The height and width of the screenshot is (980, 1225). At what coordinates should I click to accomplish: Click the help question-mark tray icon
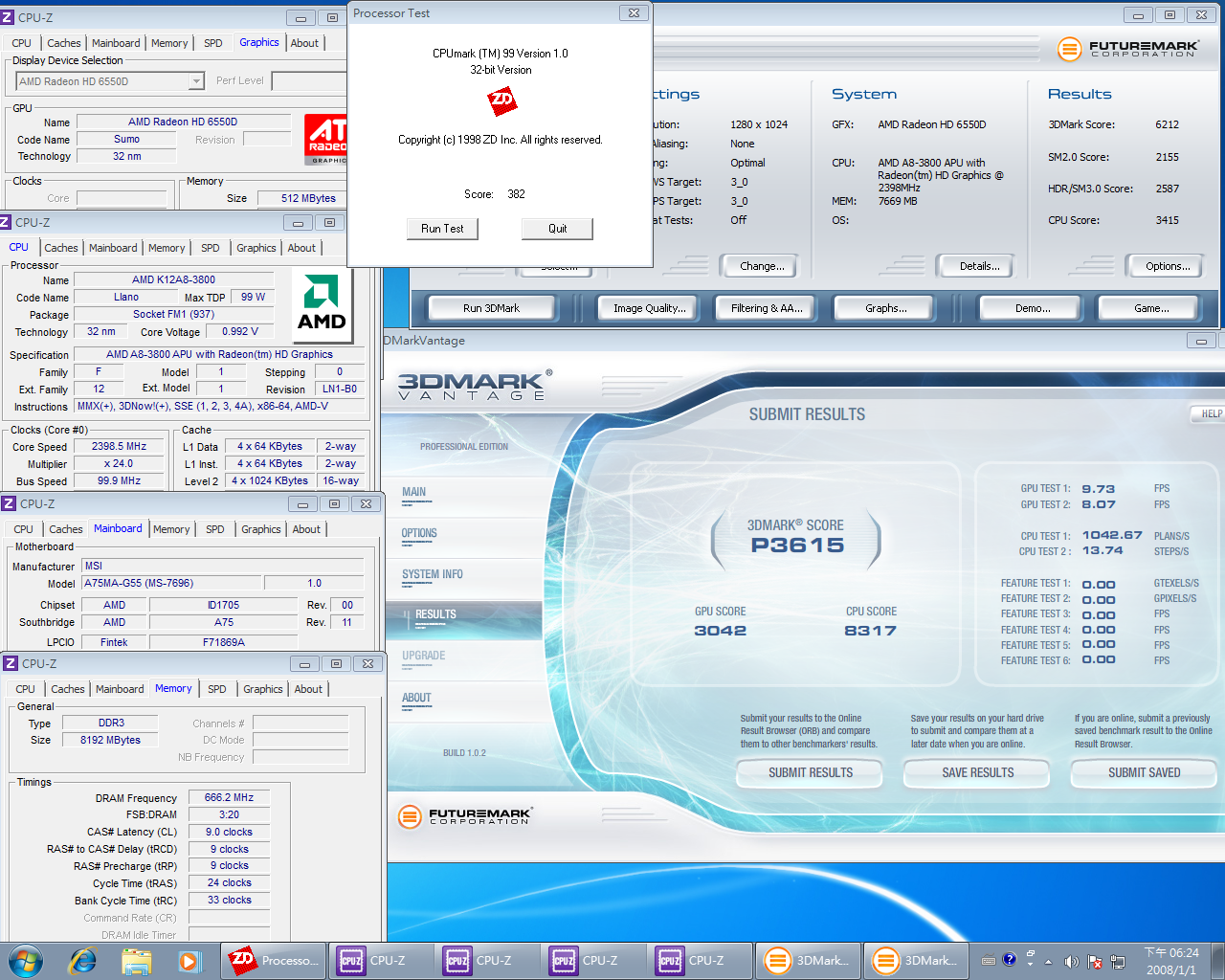1009,960
